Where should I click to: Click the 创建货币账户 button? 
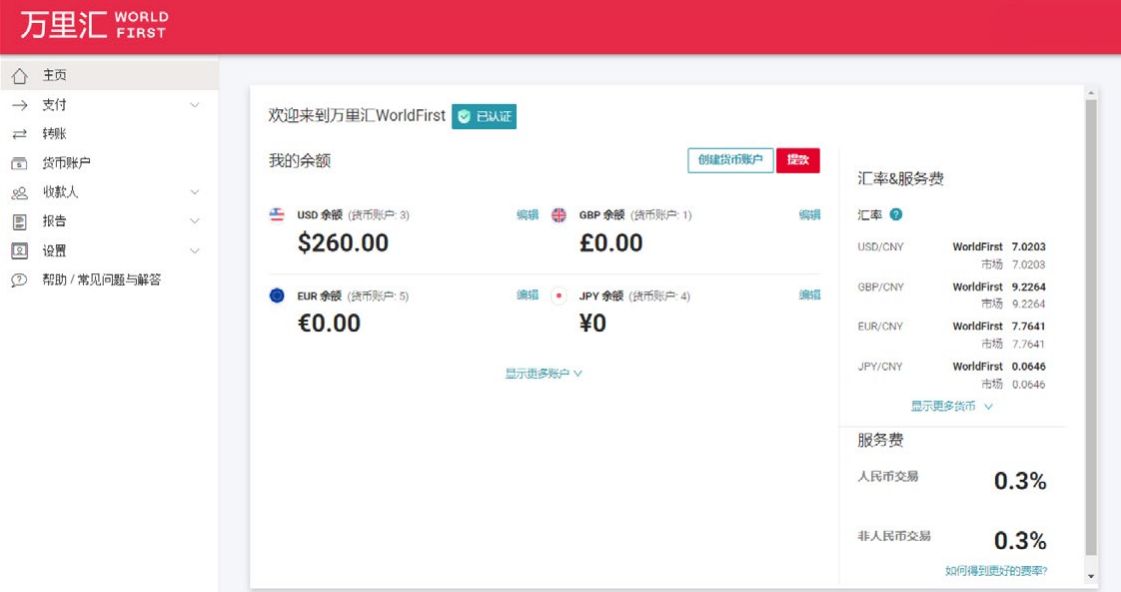click(730, 160)
